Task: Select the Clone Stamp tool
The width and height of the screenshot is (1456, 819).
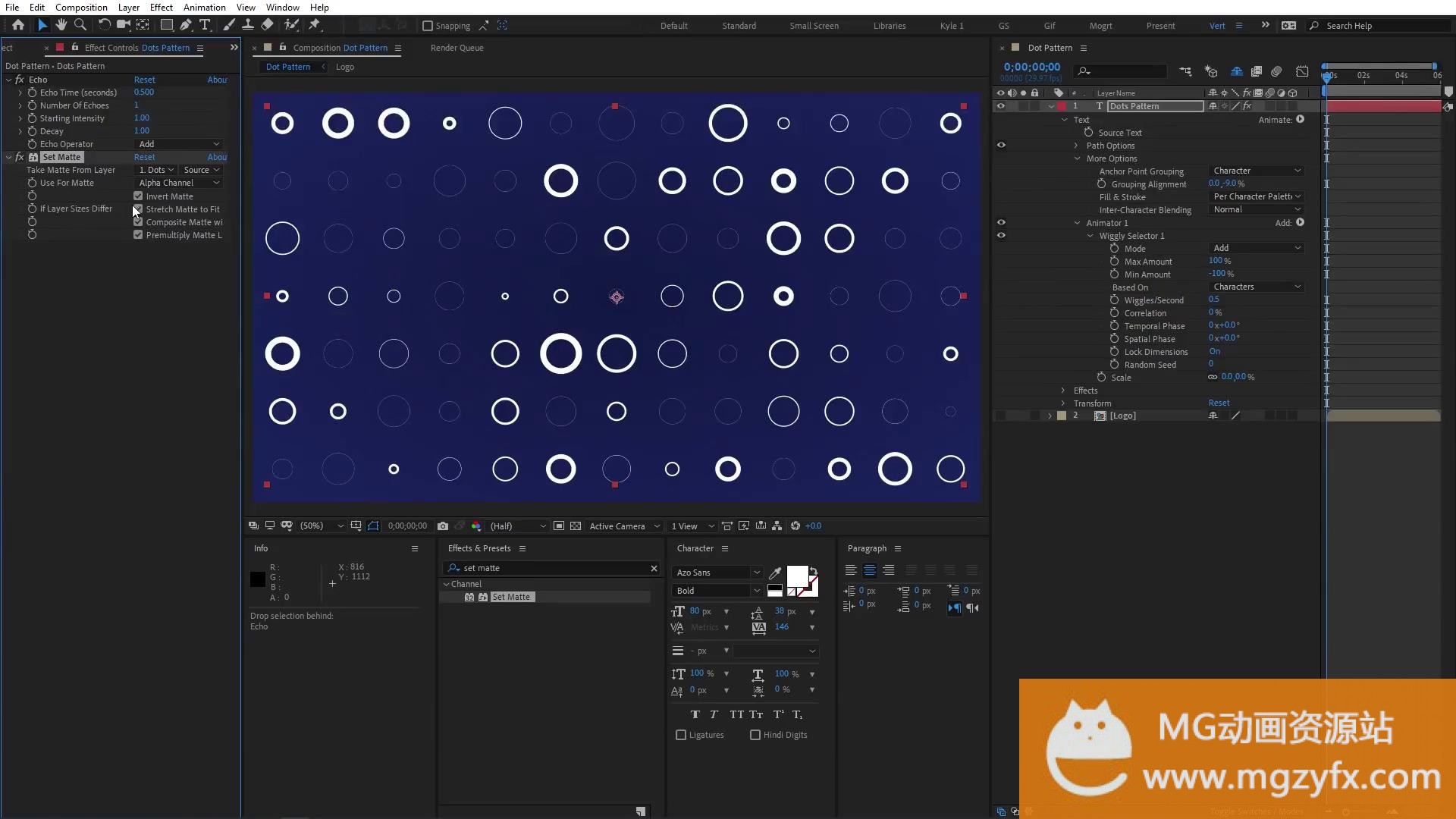Action: 247,25
